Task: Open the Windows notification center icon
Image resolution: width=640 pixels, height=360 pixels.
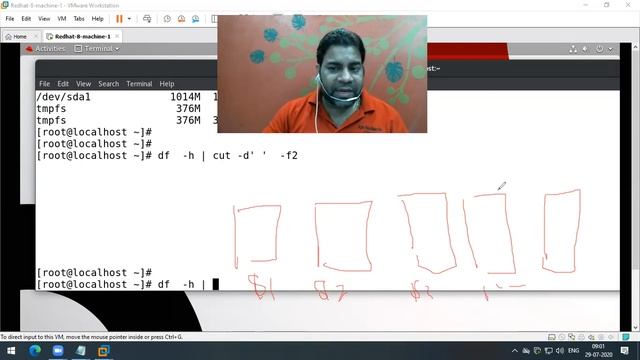Action: pos(624,351)
